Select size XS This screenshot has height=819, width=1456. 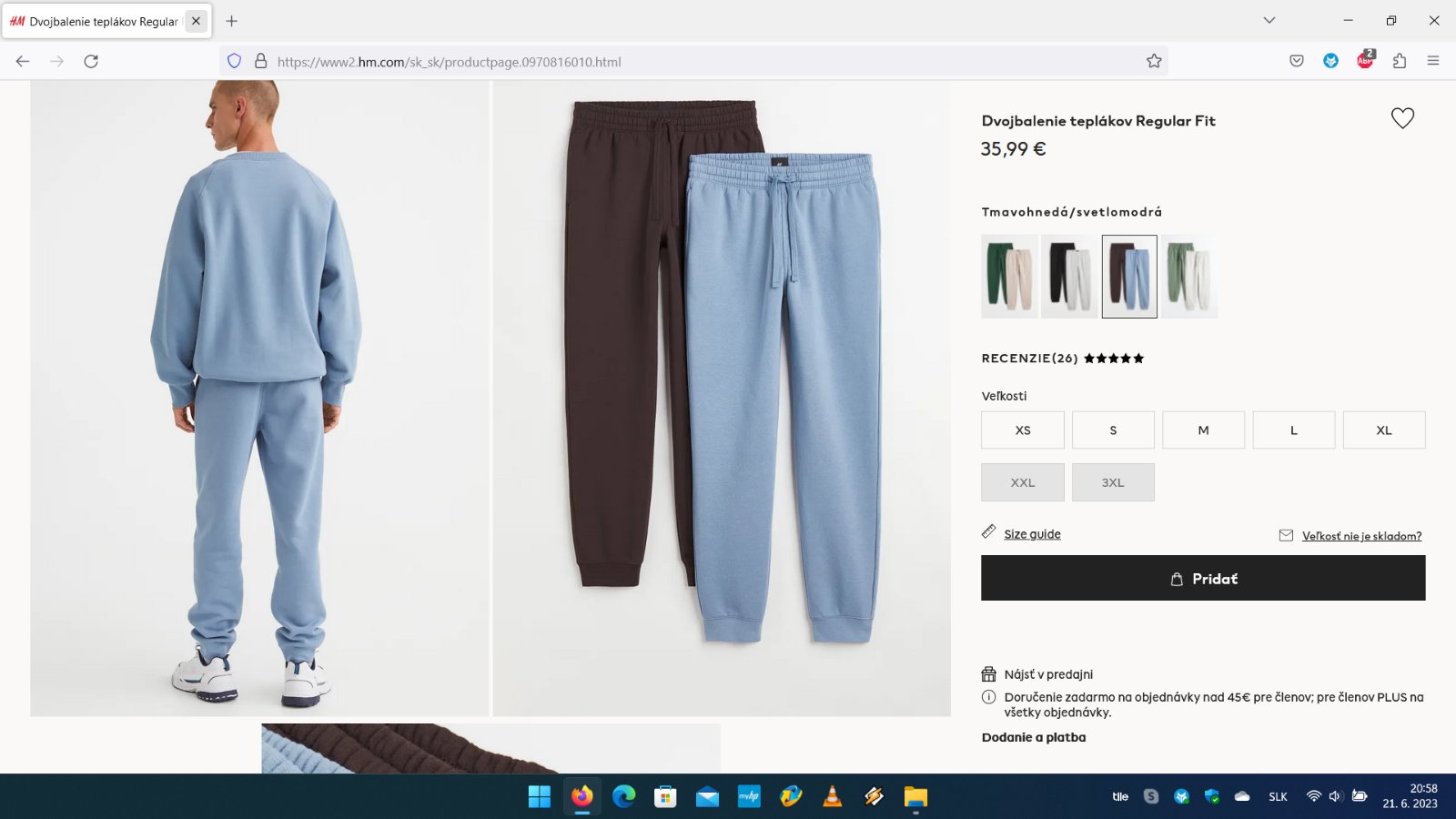coord(1022,430)
